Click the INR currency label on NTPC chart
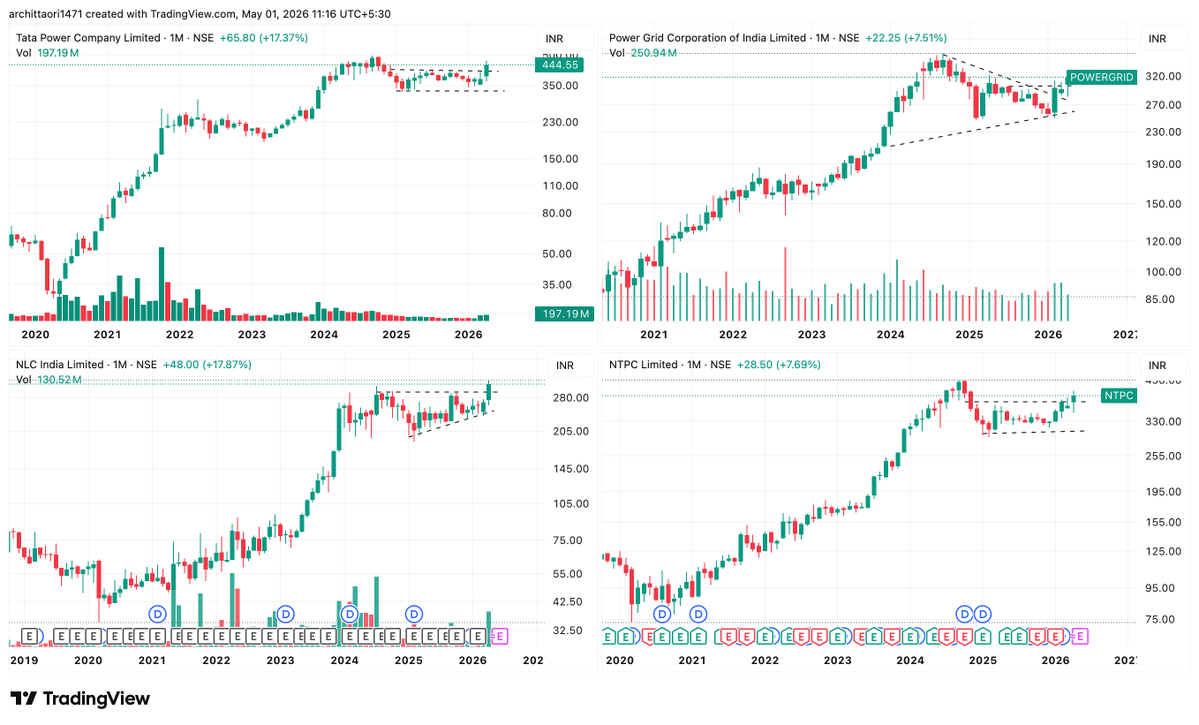Screen dimensions: 1199x725 (x=1157, y=366)
